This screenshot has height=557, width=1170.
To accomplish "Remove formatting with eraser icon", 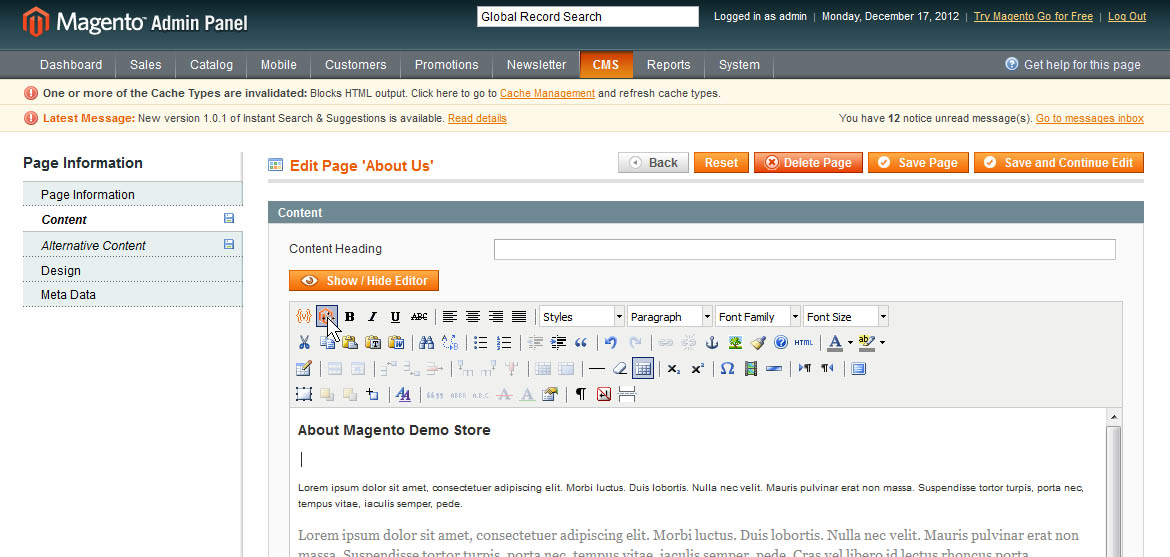I will pyautogui.click(x=619, y=369).
